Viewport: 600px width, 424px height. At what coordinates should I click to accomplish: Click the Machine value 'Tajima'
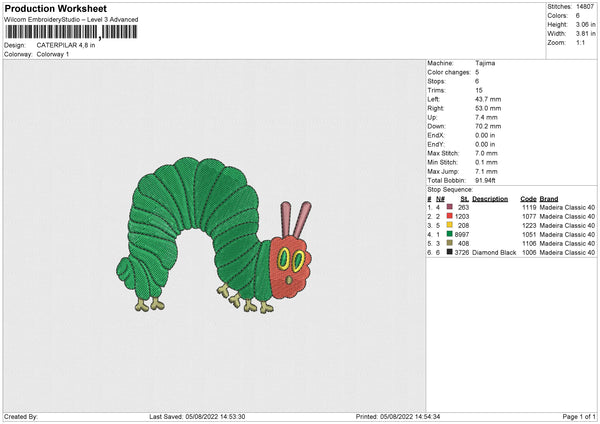coord(485,63)
